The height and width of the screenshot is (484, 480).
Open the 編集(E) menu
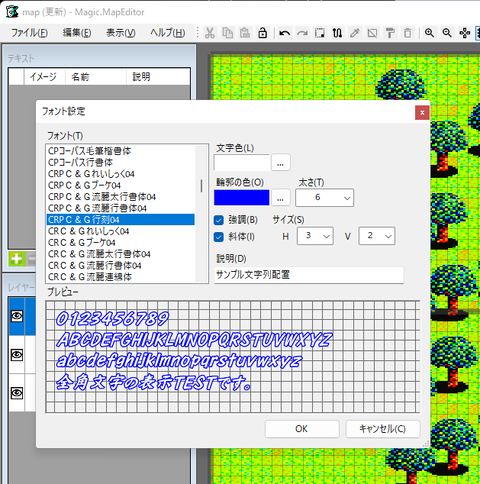point(77,33)
